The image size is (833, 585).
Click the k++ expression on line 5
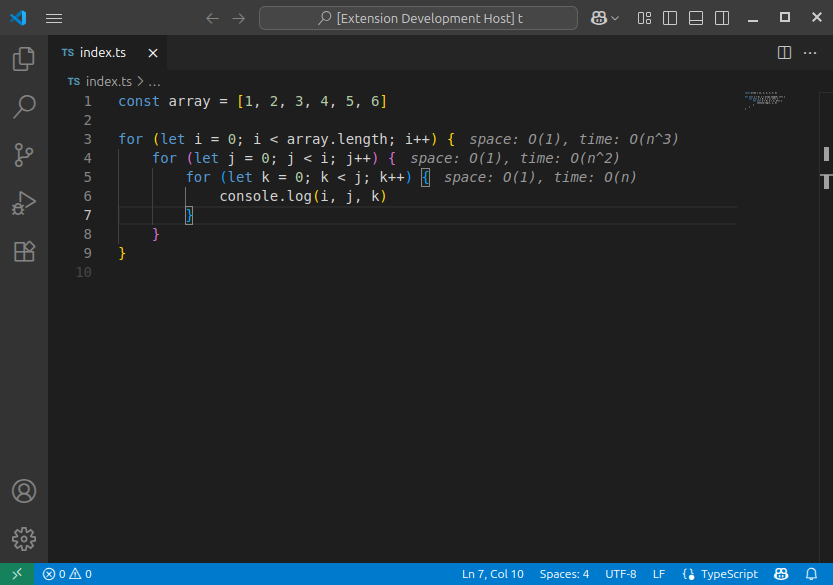tap(392, 177)
